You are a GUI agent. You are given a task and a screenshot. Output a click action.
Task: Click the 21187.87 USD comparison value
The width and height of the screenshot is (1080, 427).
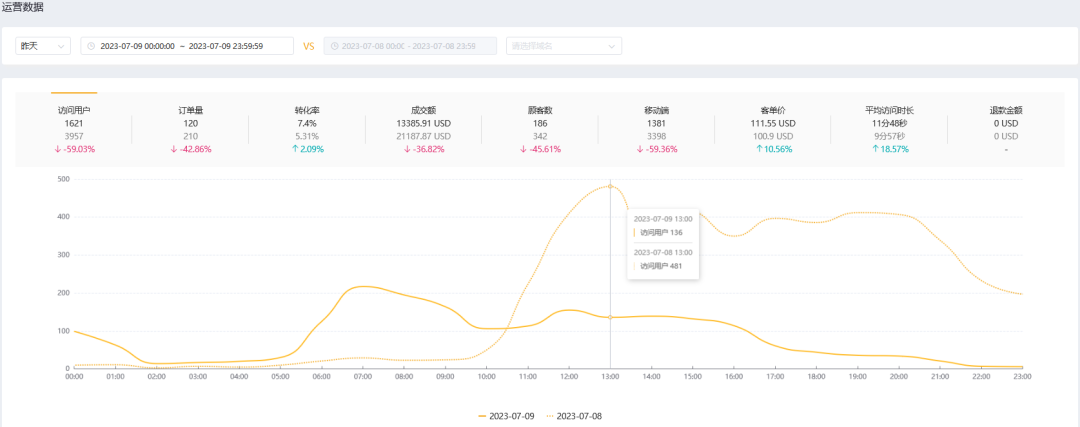coord(424,136)
